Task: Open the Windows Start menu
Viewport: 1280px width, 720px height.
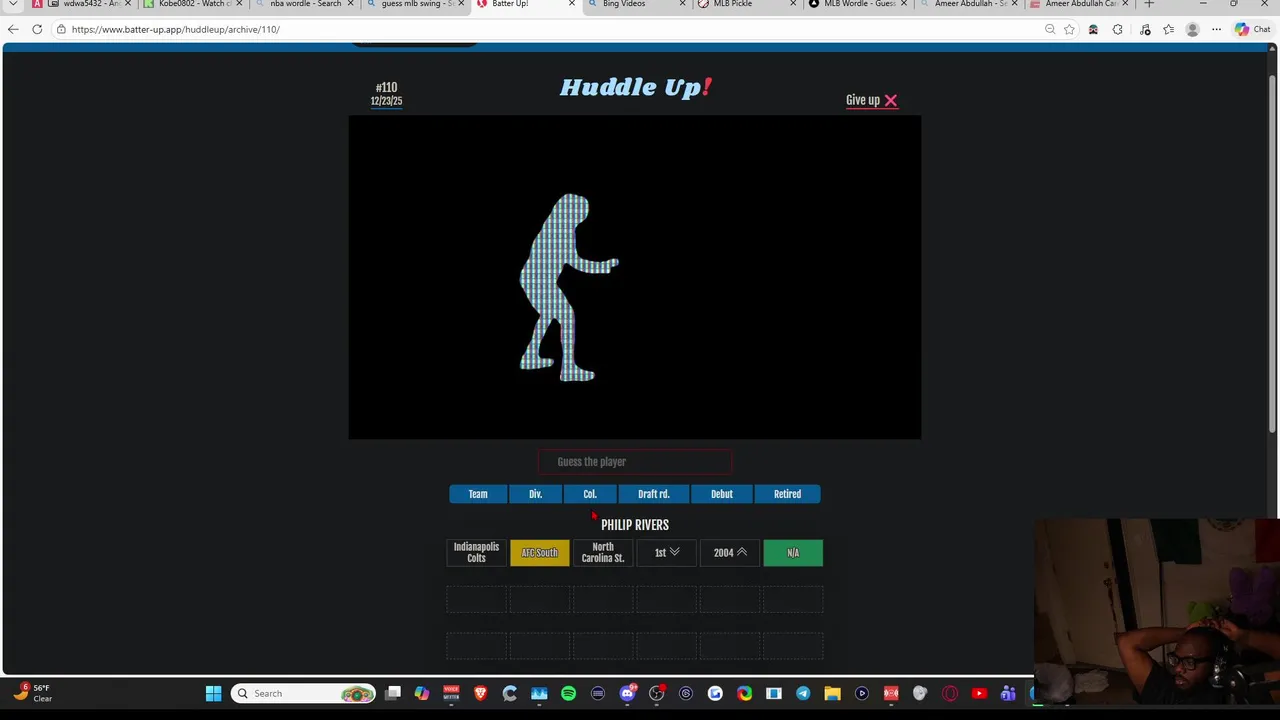Action: pos(213,693)
